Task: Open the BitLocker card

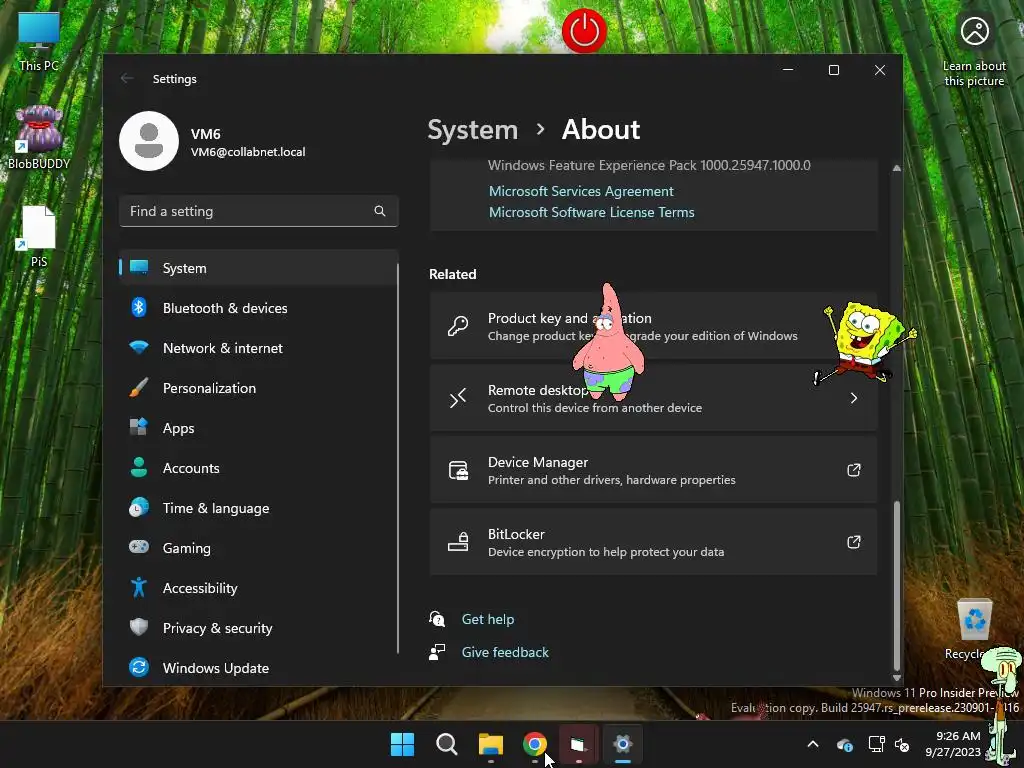Action: coord(653,542)
